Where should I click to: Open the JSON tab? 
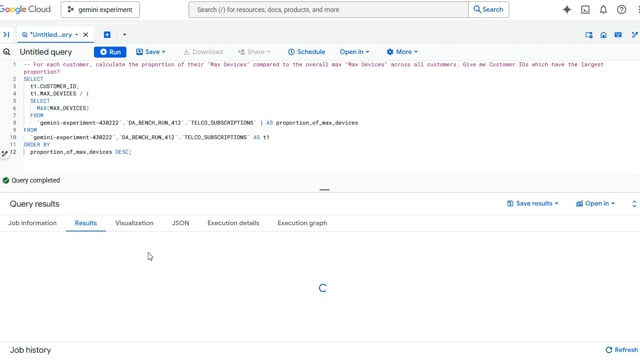point(180,223)
